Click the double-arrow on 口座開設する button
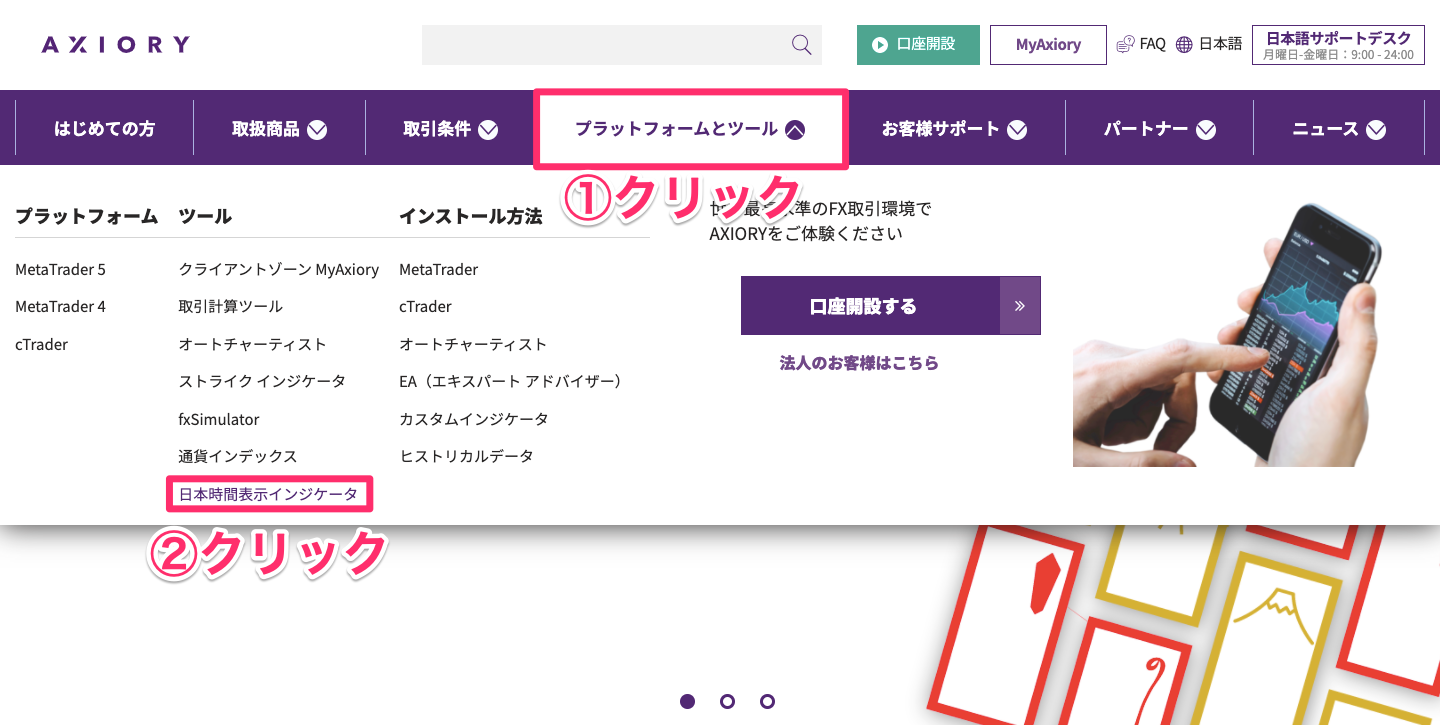The image size is (1440, 725). coord(1020,306)
